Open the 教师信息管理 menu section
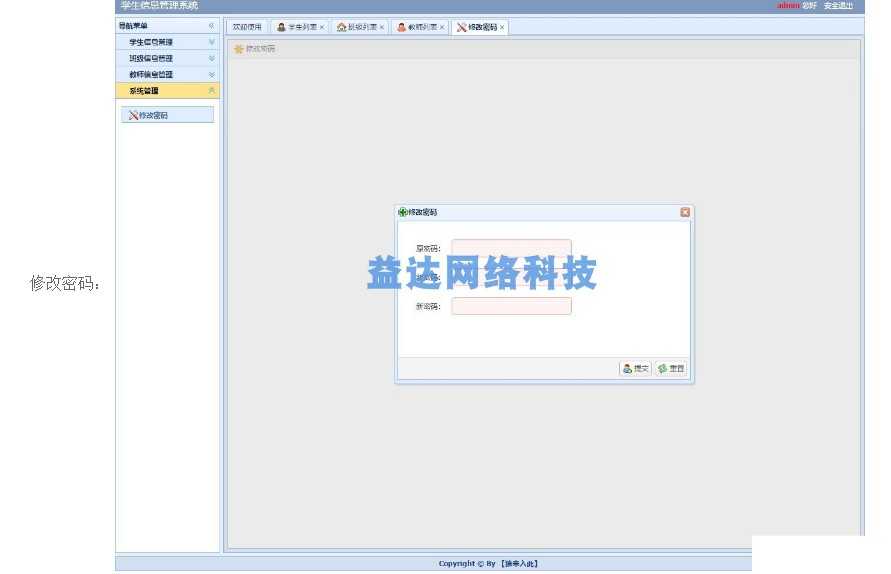Screen dimensions: 891x574 pos(167,74)
